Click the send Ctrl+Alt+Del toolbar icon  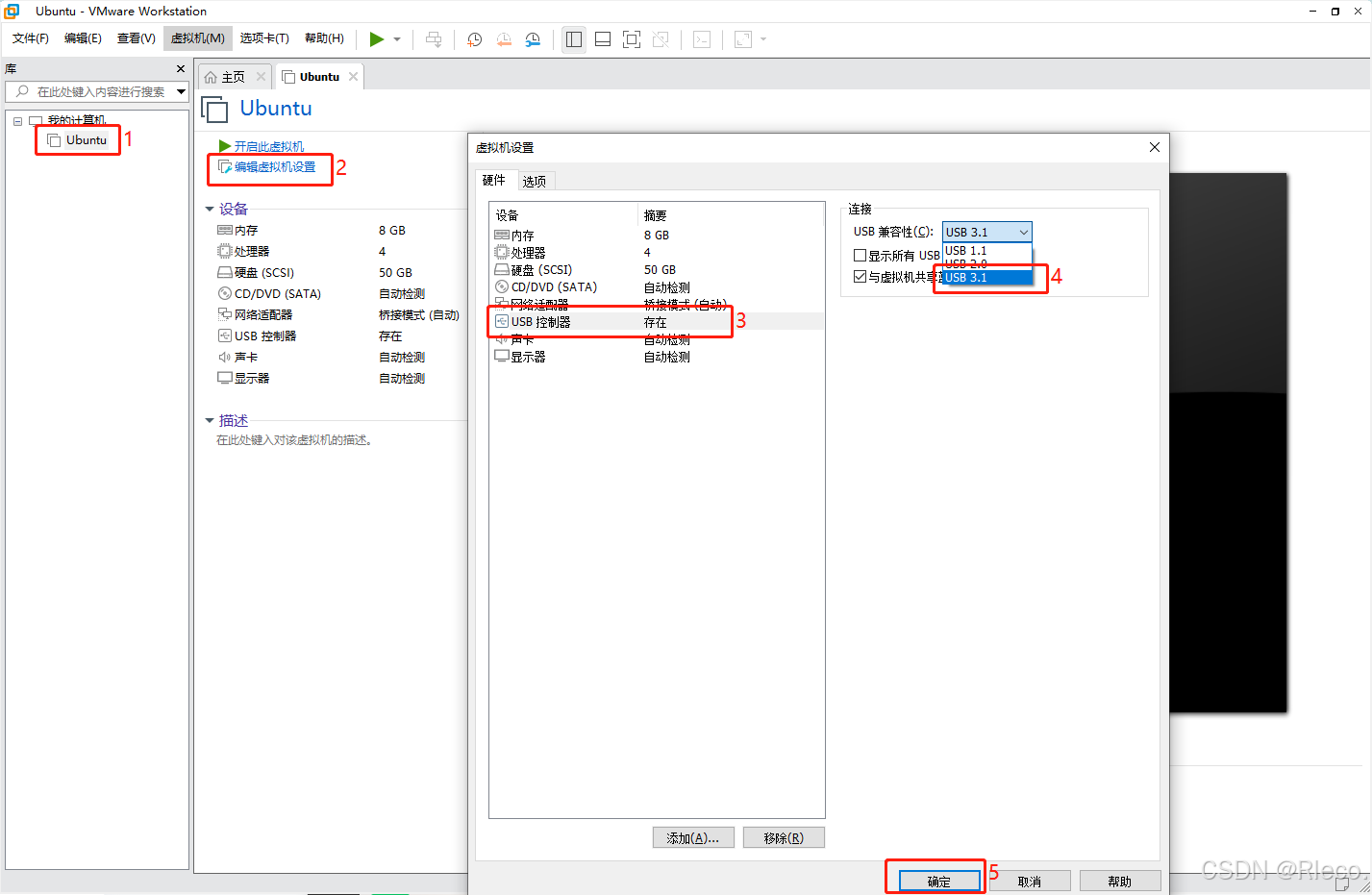[434, 39]
